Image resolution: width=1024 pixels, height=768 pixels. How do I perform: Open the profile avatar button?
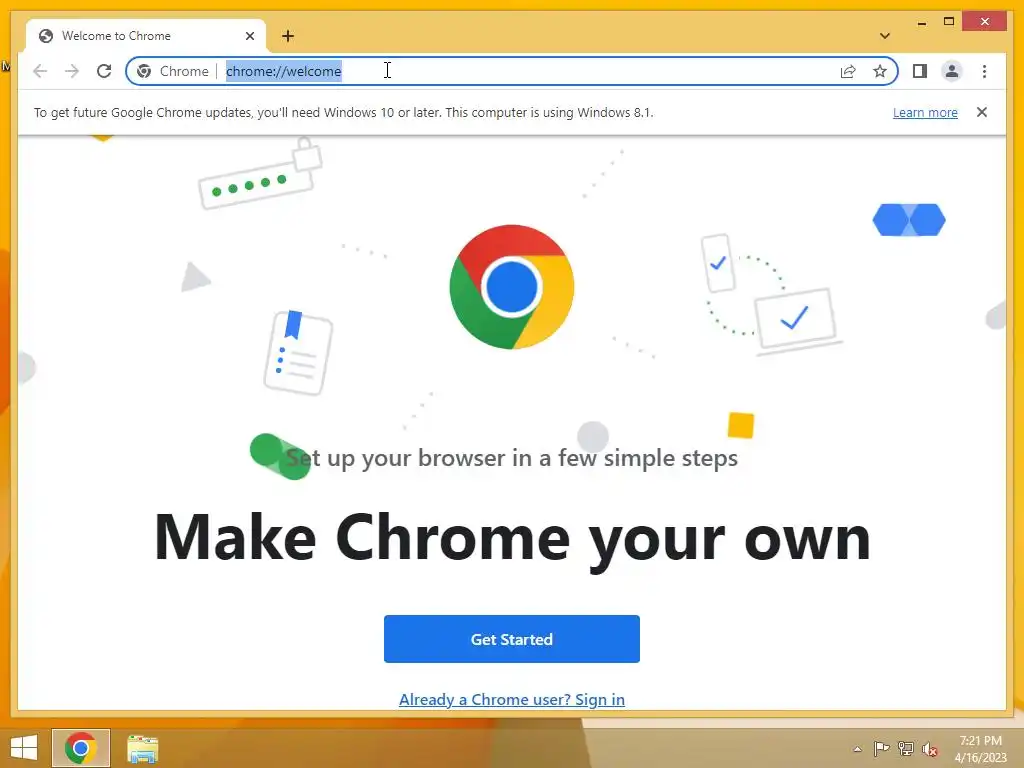[952, 71]
